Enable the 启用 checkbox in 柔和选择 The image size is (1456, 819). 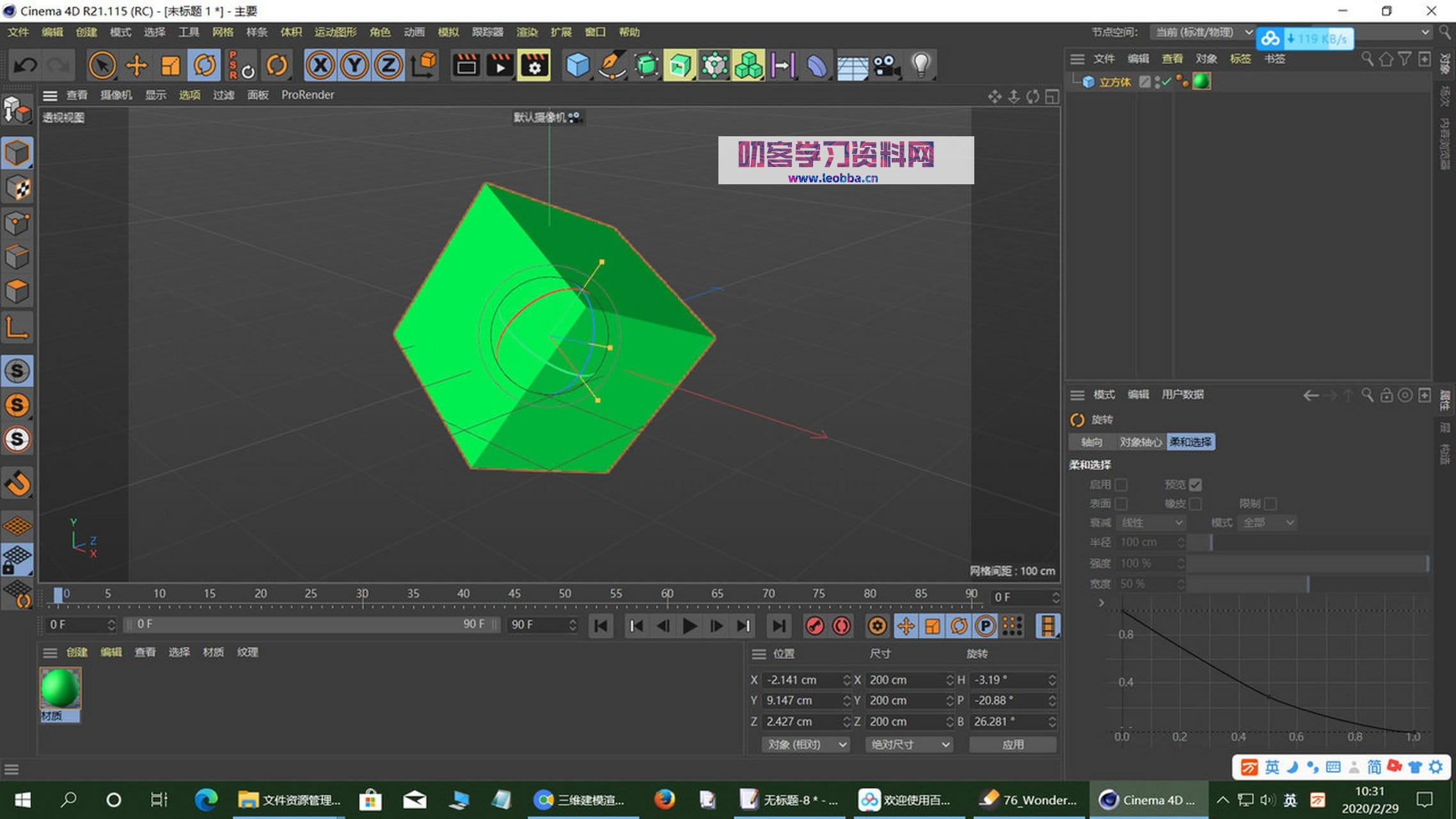click(x=1121, y=484)
